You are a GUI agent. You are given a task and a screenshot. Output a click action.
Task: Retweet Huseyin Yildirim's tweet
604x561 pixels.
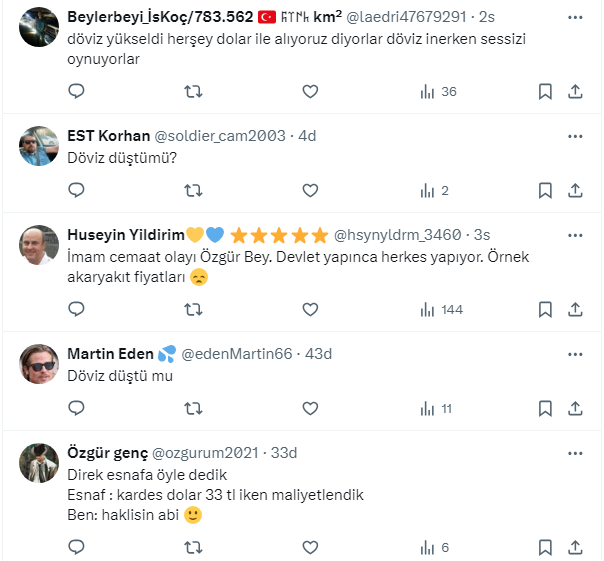click(x=194, y=309)
